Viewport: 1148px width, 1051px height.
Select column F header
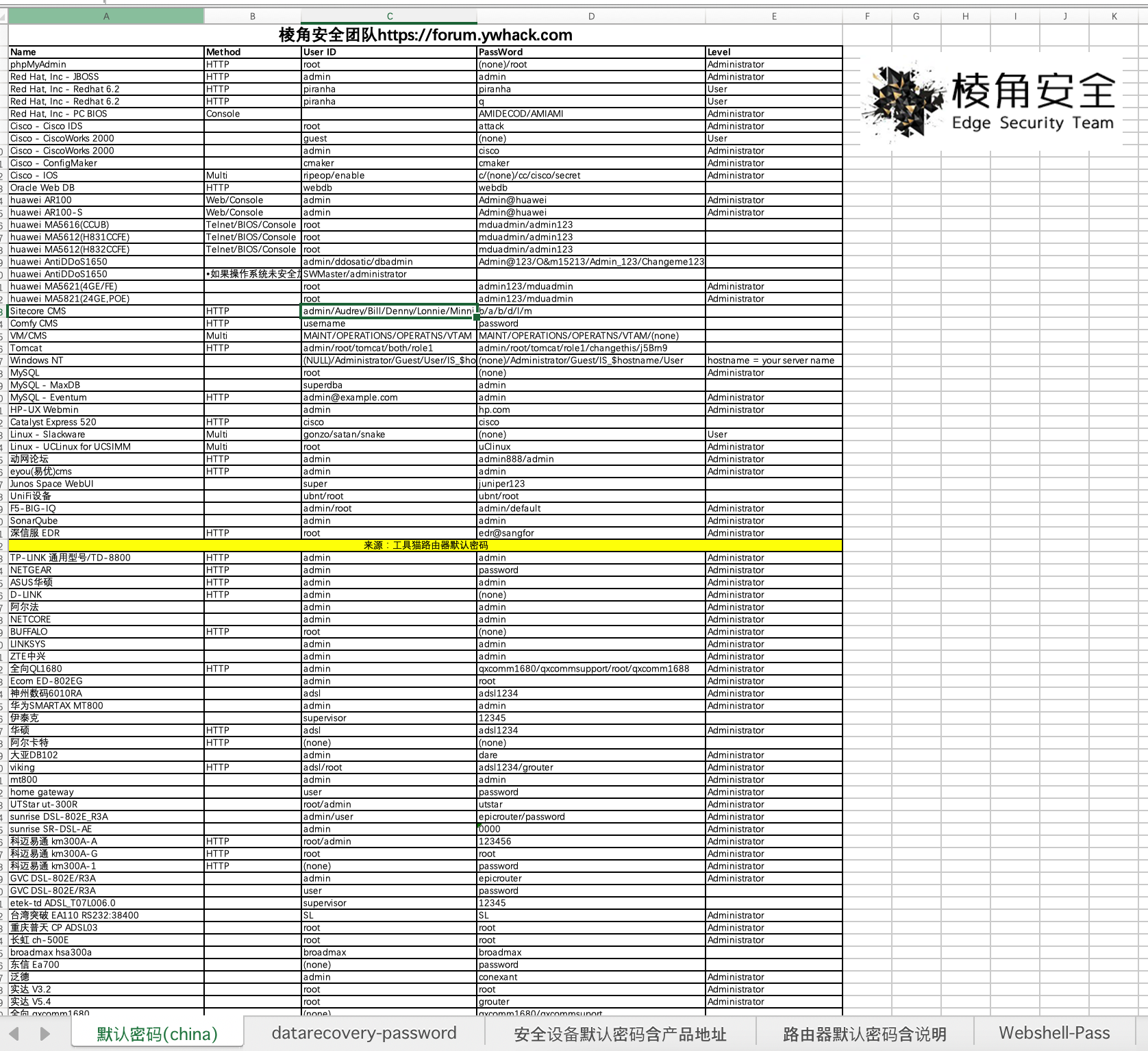(867, 16)
